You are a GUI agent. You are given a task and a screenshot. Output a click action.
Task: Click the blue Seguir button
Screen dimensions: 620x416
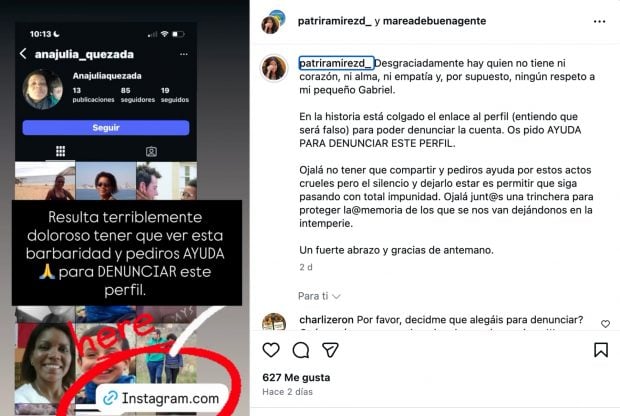[x=106, y=128]
